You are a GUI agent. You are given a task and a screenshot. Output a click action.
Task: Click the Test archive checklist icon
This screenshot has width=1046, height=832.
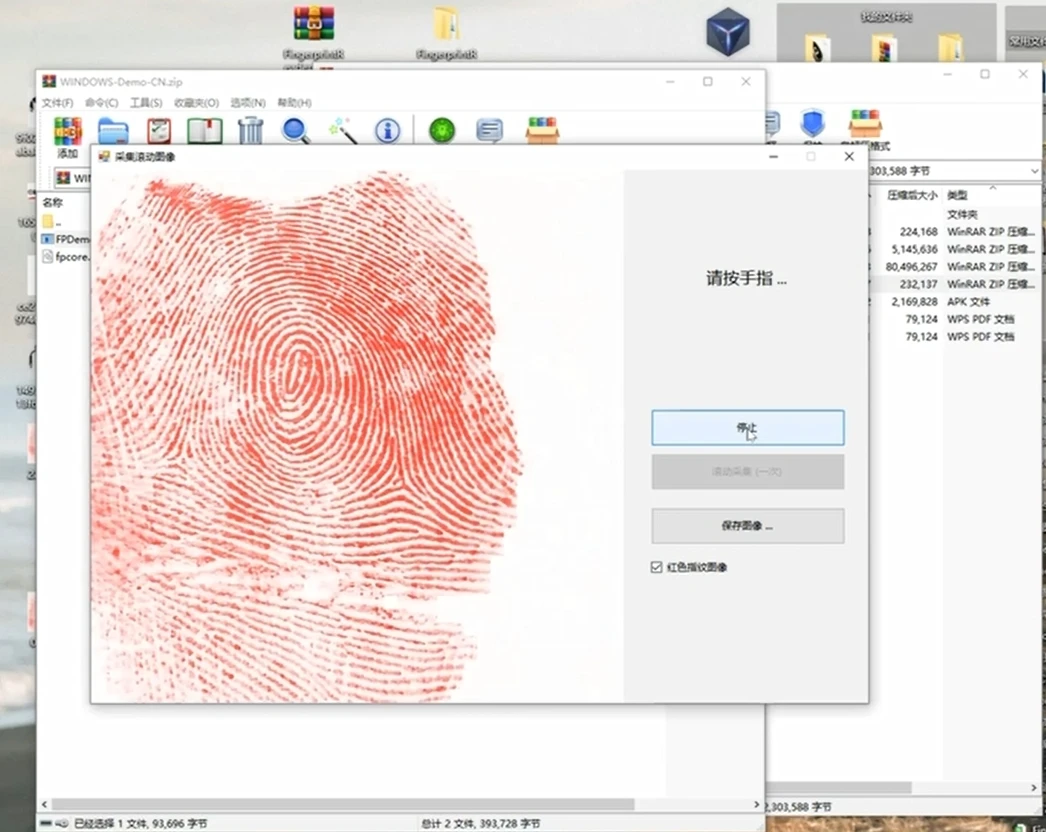(159, 130)
